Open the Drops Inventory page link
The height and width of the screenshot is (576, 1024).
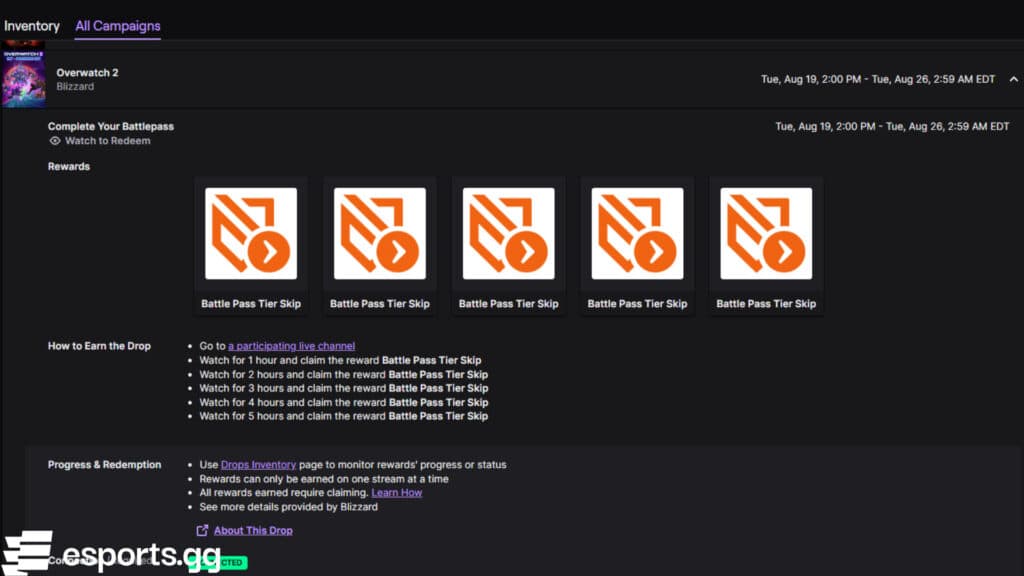259,464
